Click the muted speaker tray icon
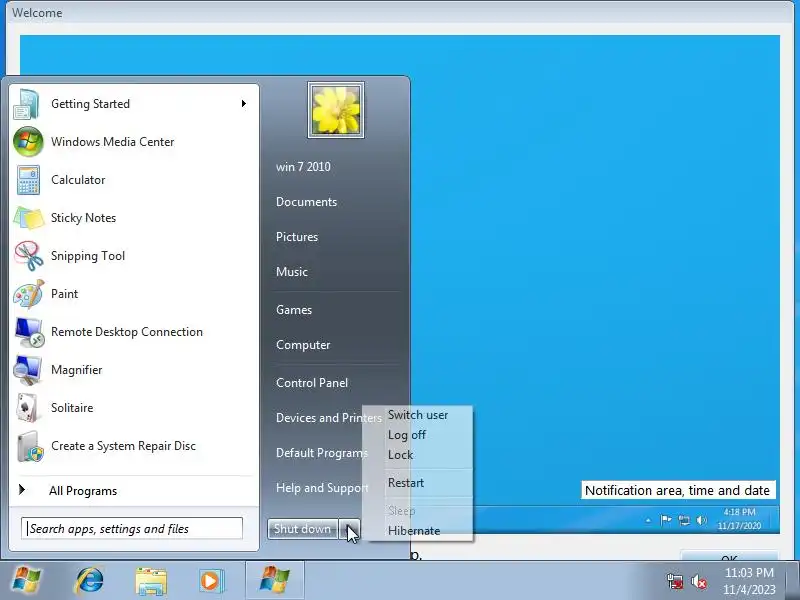Viewport: 800px width, 600px height. 698,581
